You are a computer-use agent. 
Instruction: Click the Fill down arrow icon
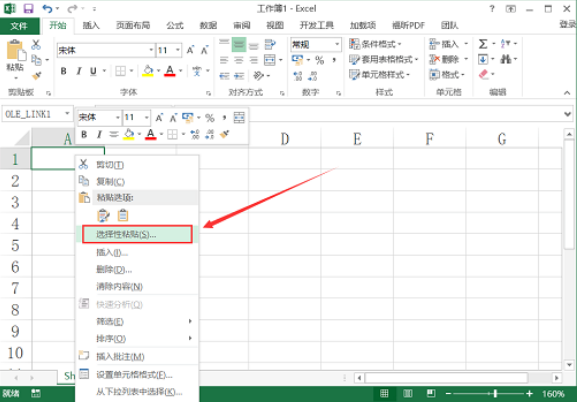[x=483, y=59]
